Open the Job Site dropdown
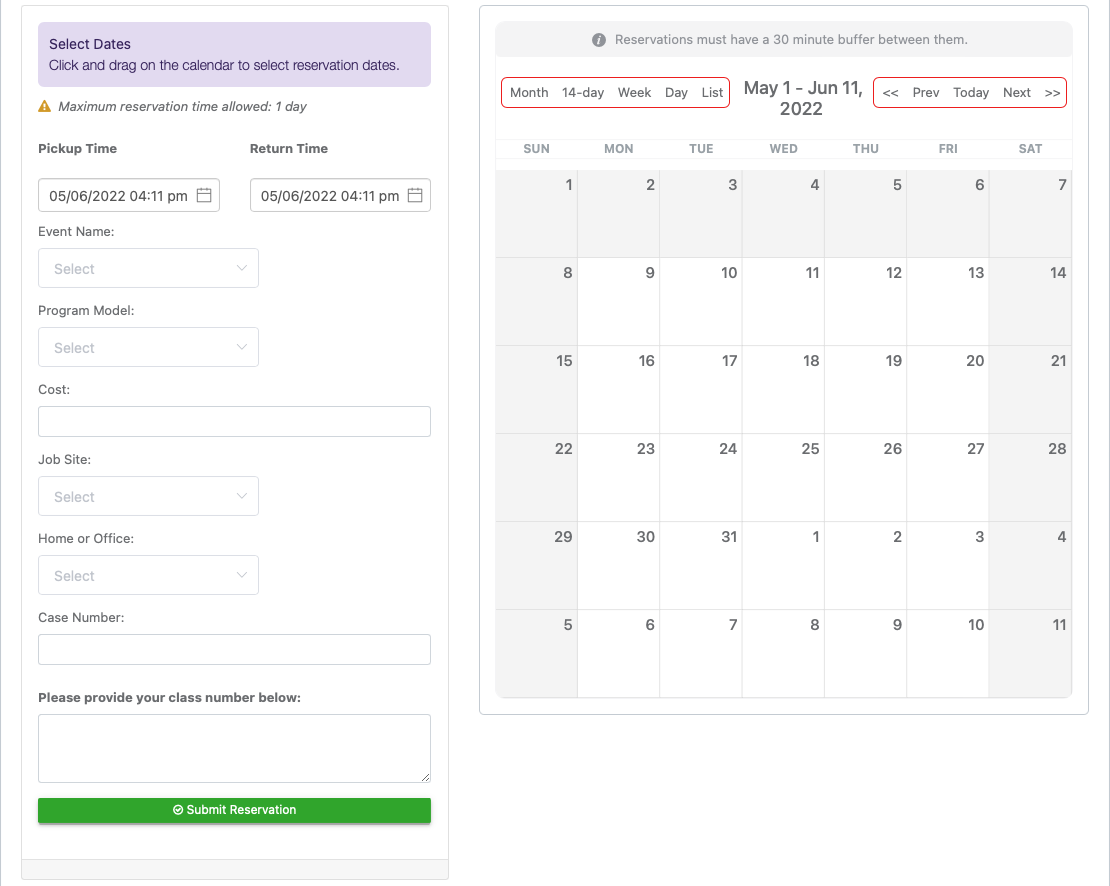This screenshot has width=1110, height=886. [148, 496]
